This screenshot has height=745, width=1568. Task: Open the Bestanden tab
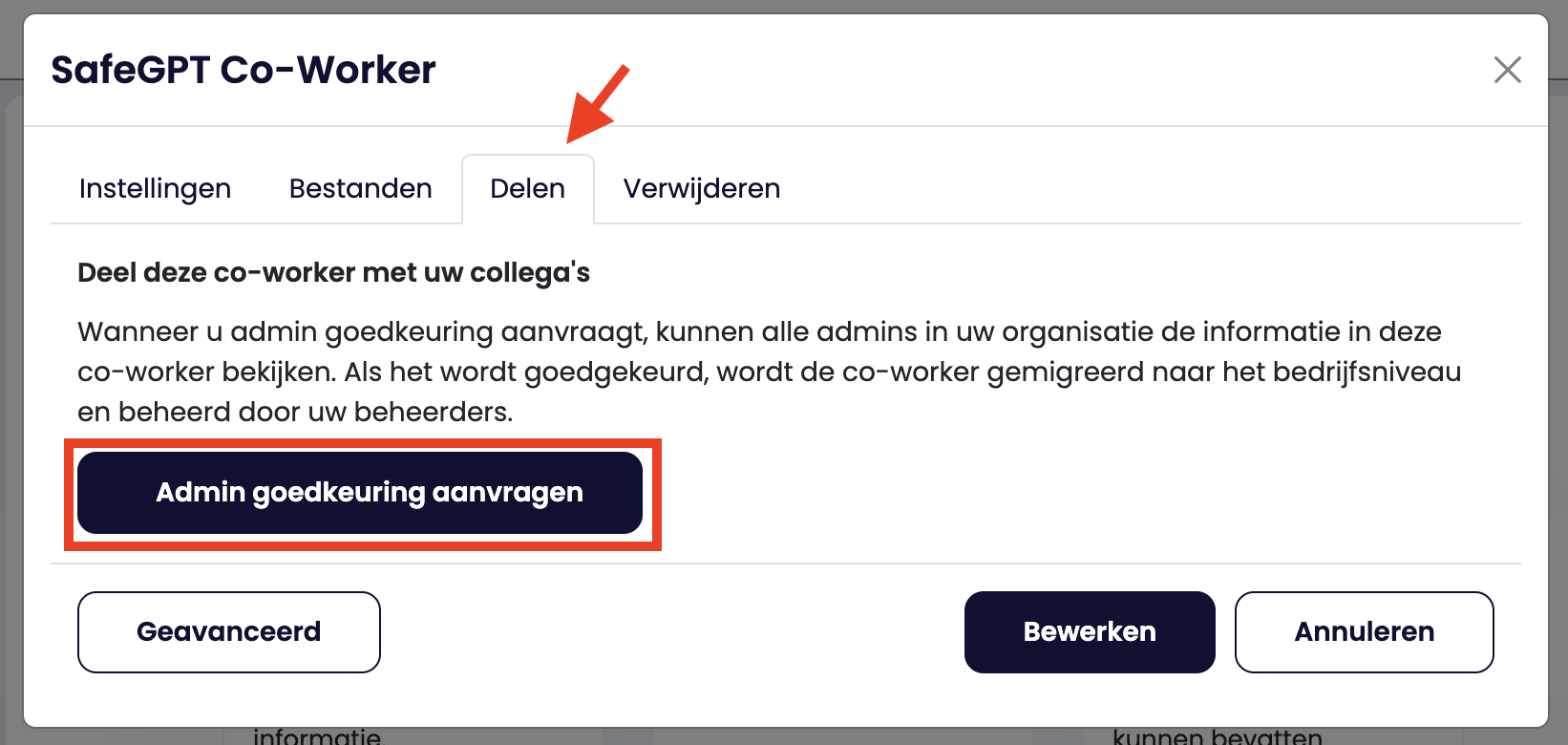(360, 189)
